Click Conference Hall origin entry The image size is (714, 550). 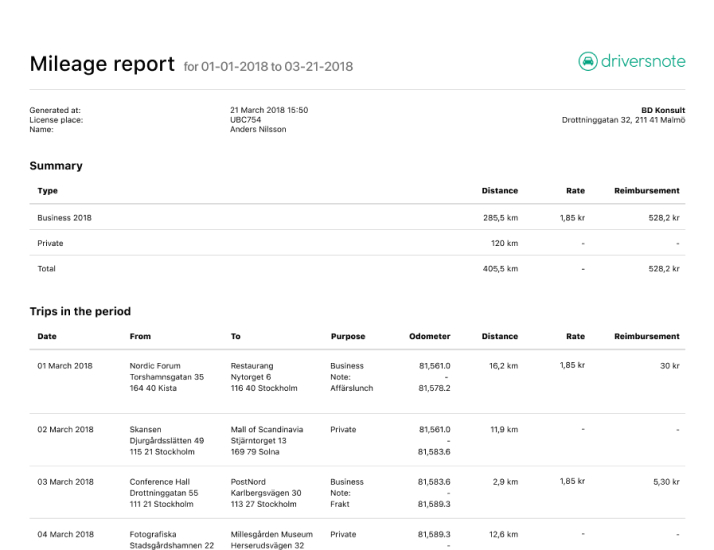click(x=164, y=493)
